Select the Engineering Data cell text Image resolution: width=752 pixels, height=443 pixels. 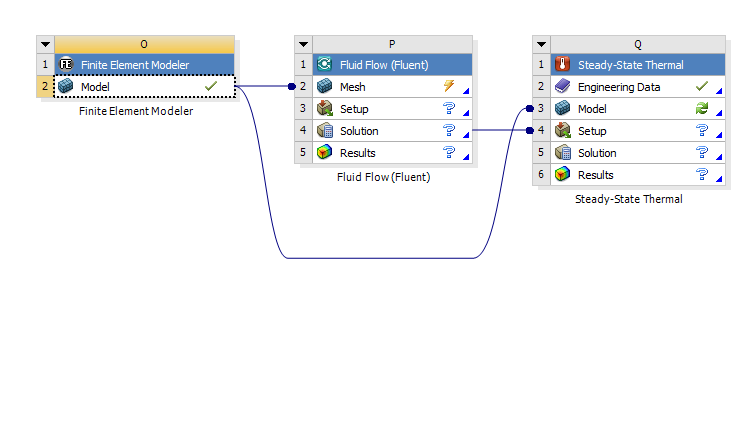click(619, 87)
